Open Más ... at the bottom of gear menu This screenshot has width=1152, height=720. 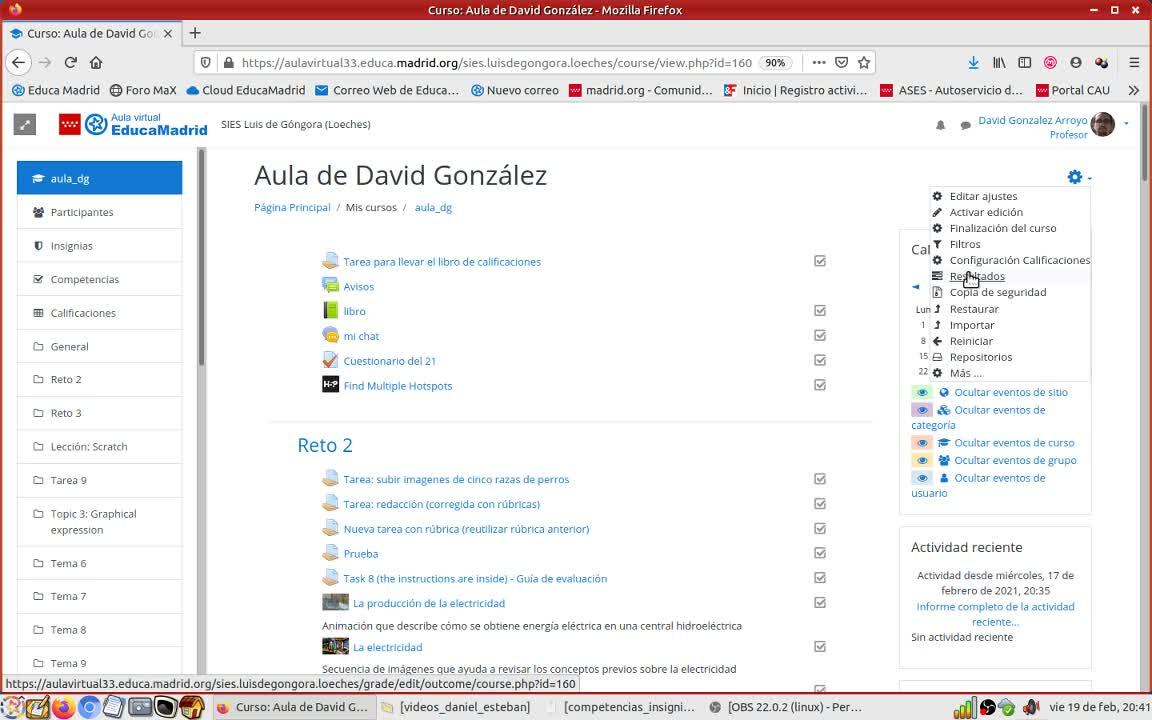(965, 373)
